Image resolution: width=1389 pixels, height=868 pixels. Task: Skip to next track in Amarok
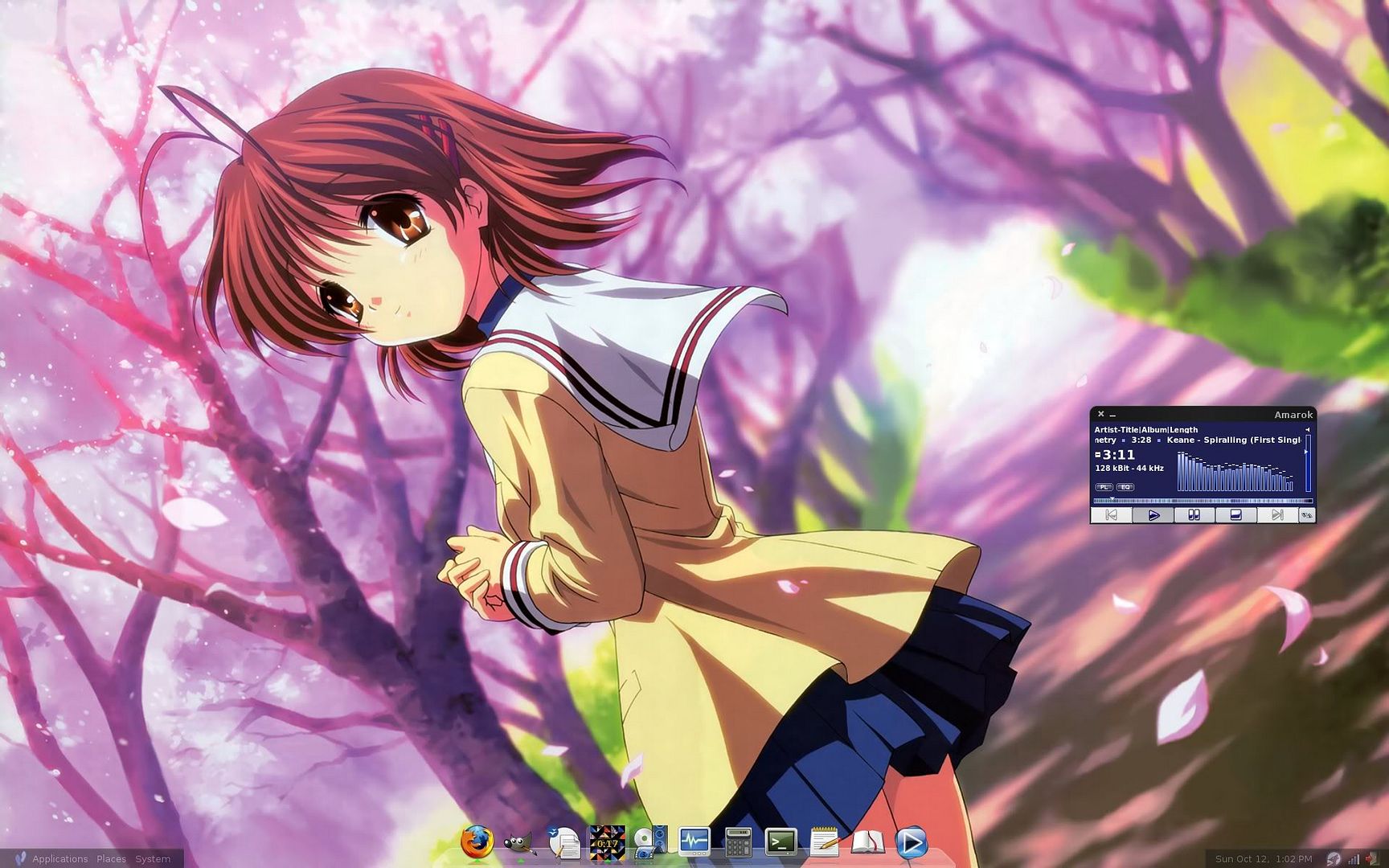point(1278,515)
